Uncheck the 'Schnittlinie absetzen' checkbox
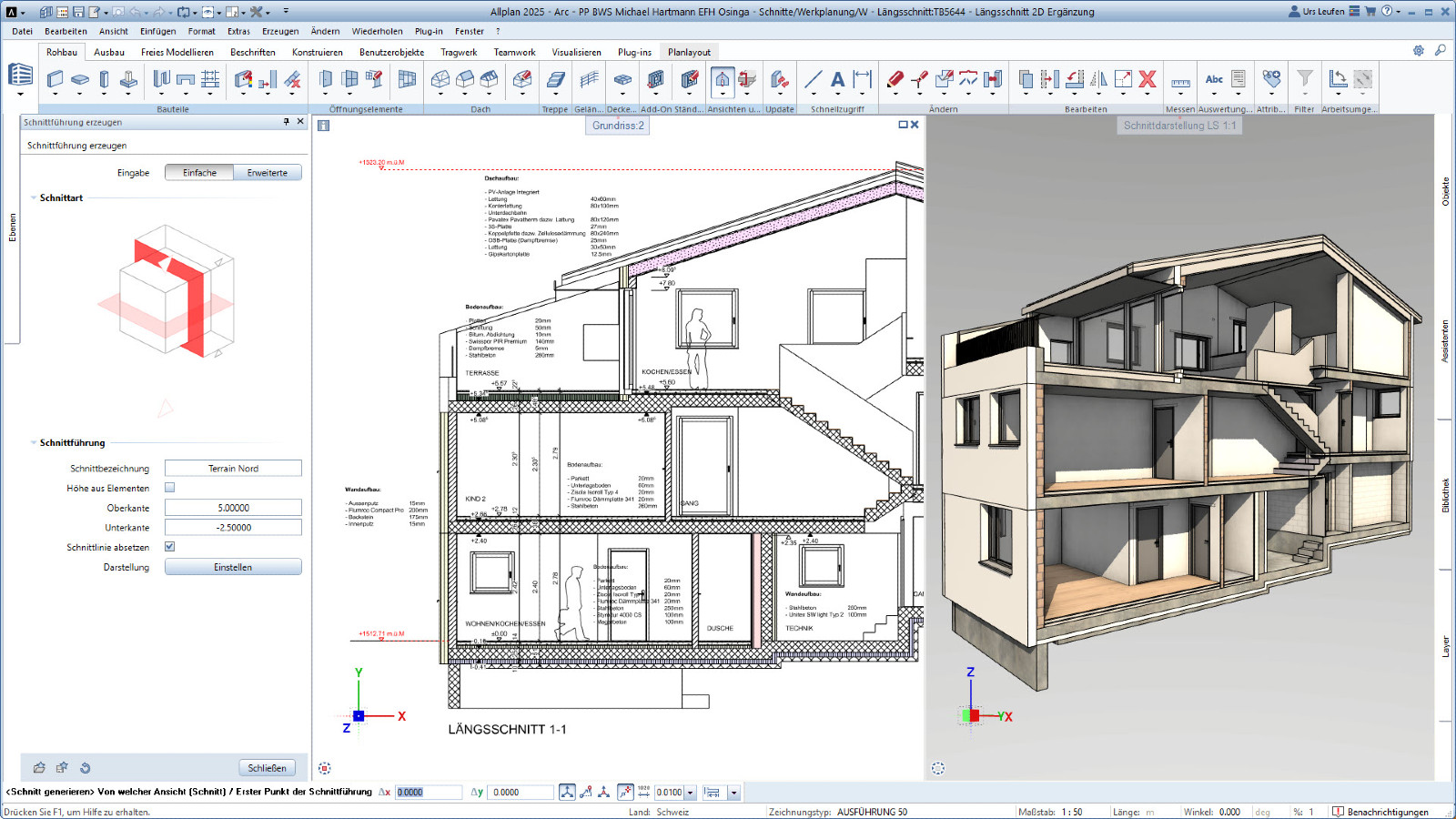This screenshot has width=1456, height=819. [169, 547]
